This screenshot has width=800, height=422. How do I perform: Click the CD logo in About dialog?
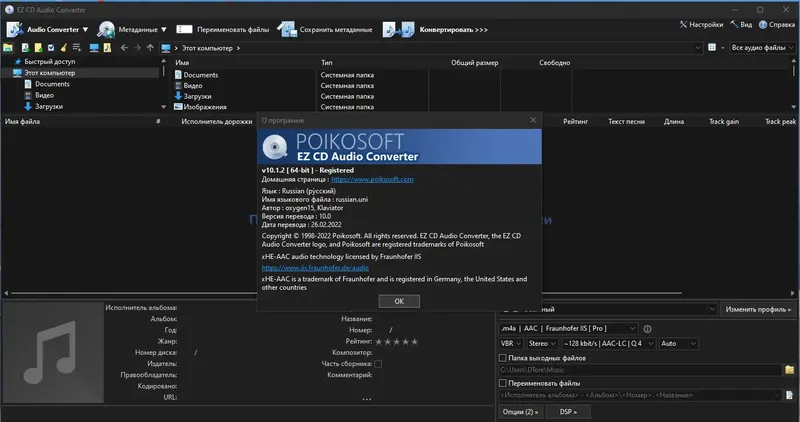pos(274,147)
